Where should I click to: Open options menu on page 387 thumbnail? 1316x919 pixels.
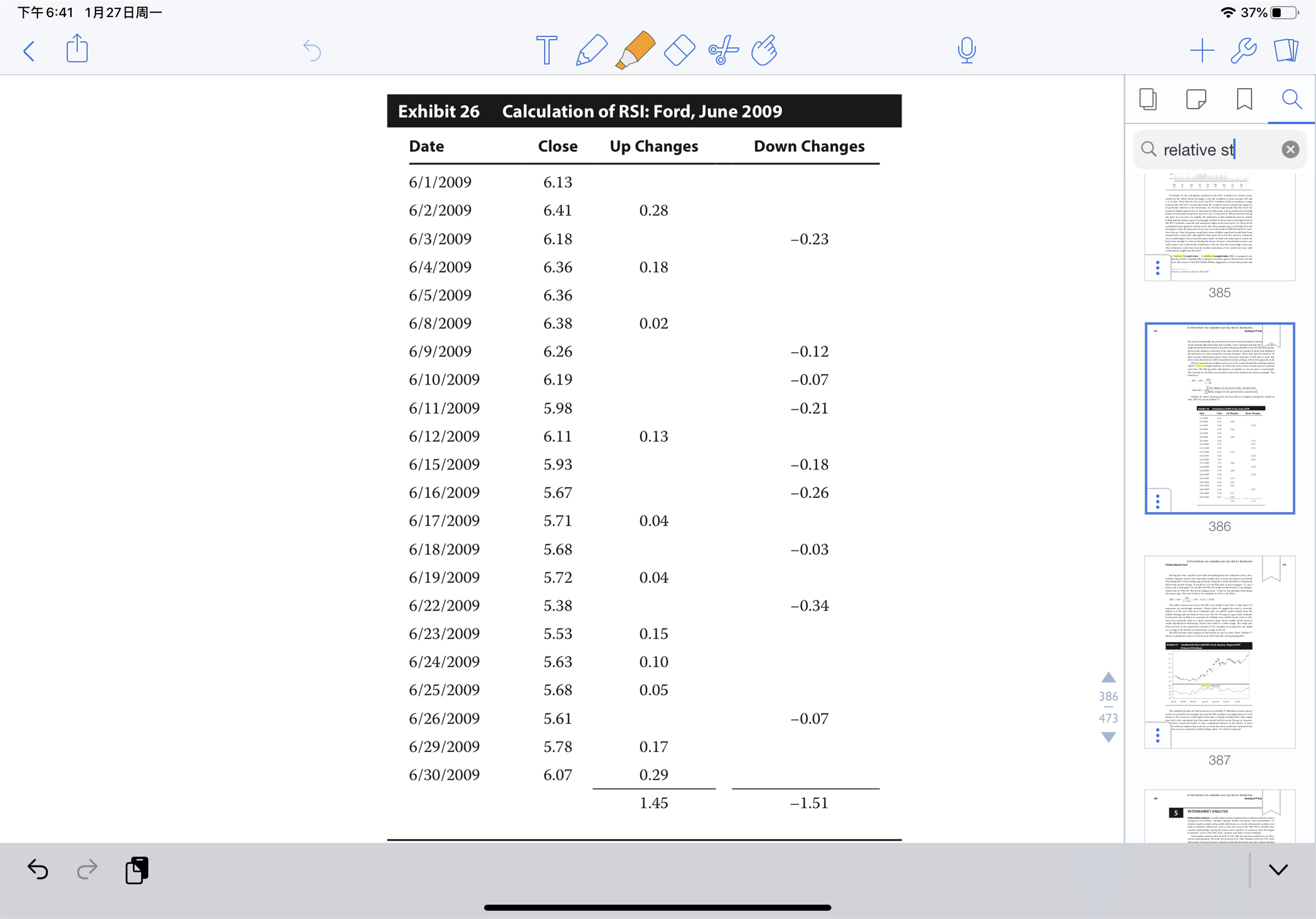(x=1157, y=735)
